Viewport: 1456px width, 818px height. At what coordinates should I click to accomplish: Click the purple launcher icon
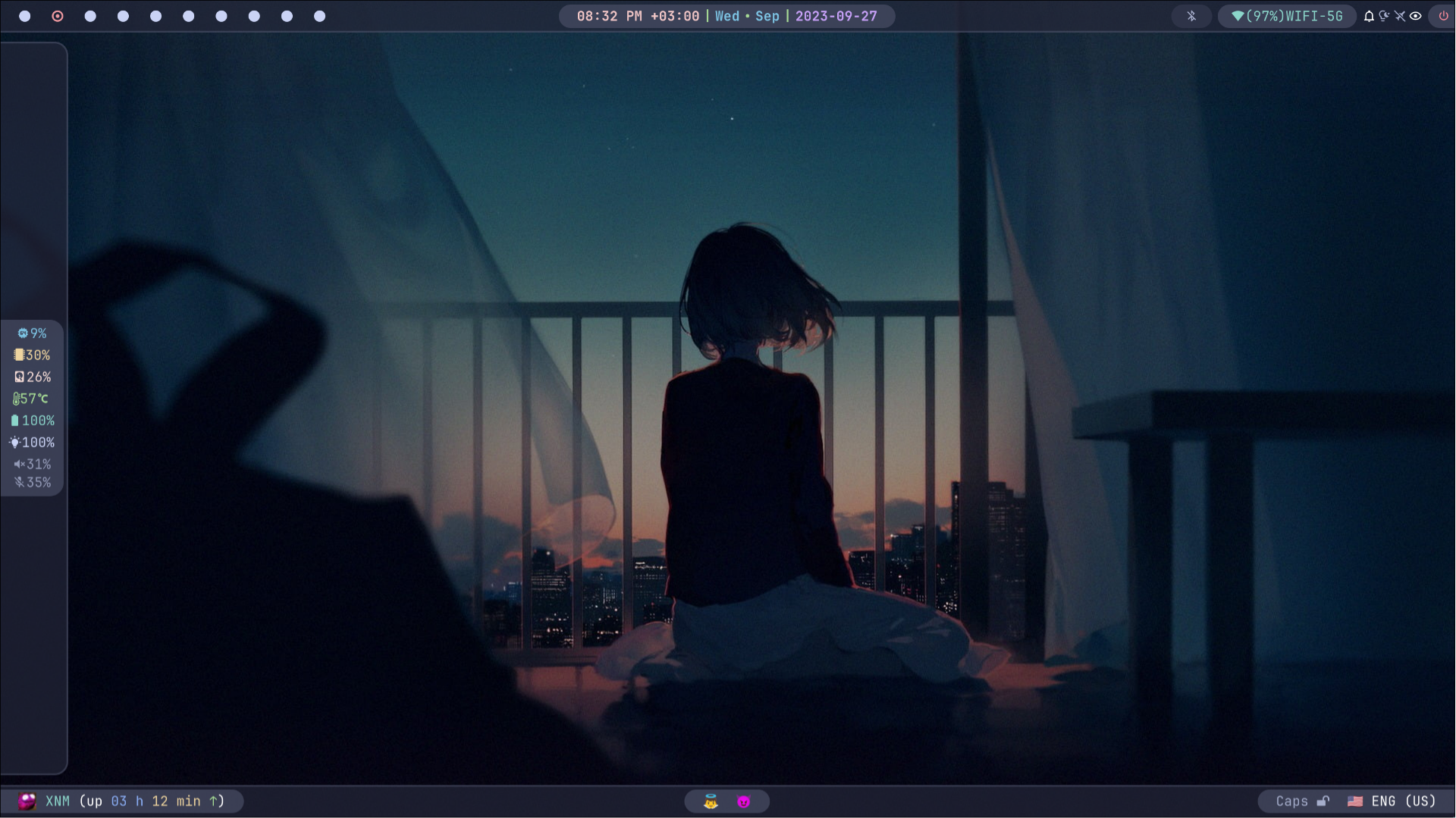(27, 801)
